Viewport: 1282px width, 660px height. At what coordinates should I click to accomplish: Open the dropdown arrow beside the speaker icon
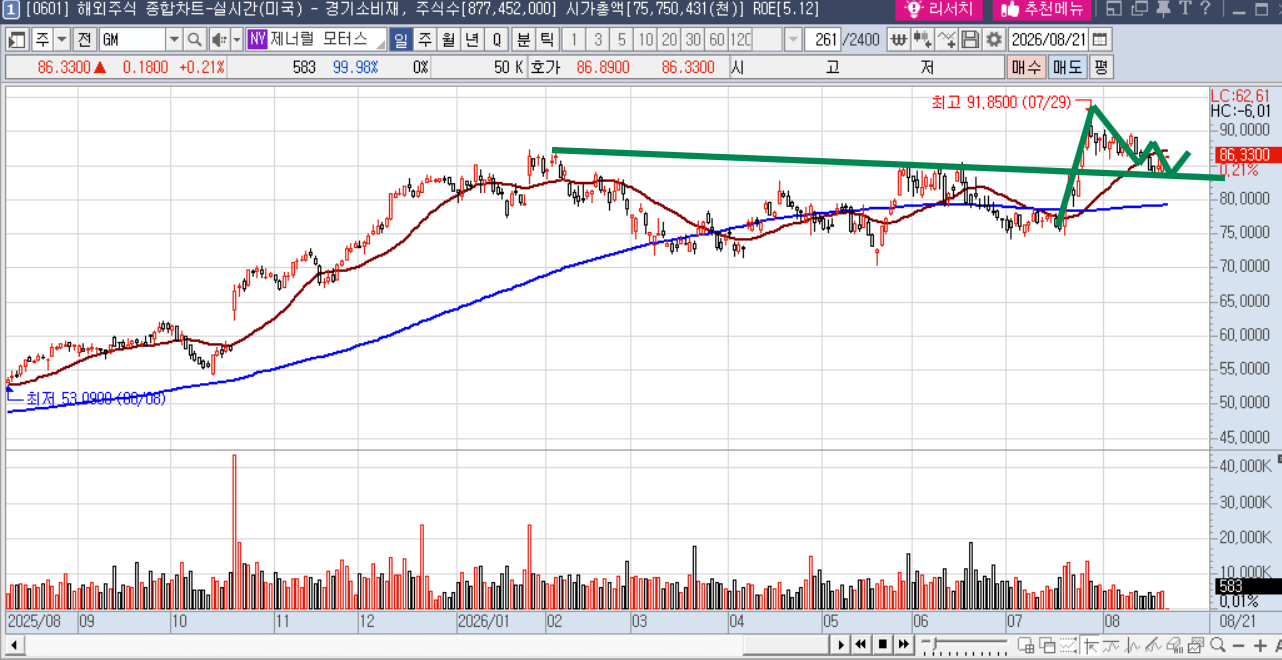click(236, 40)
